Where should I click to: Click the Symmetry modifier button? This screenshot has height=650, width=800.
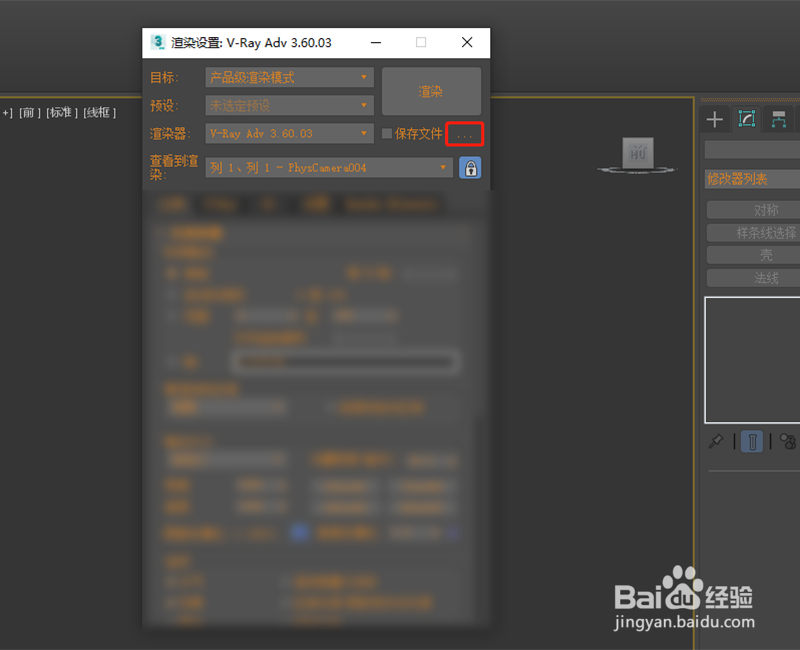point(754,210)
